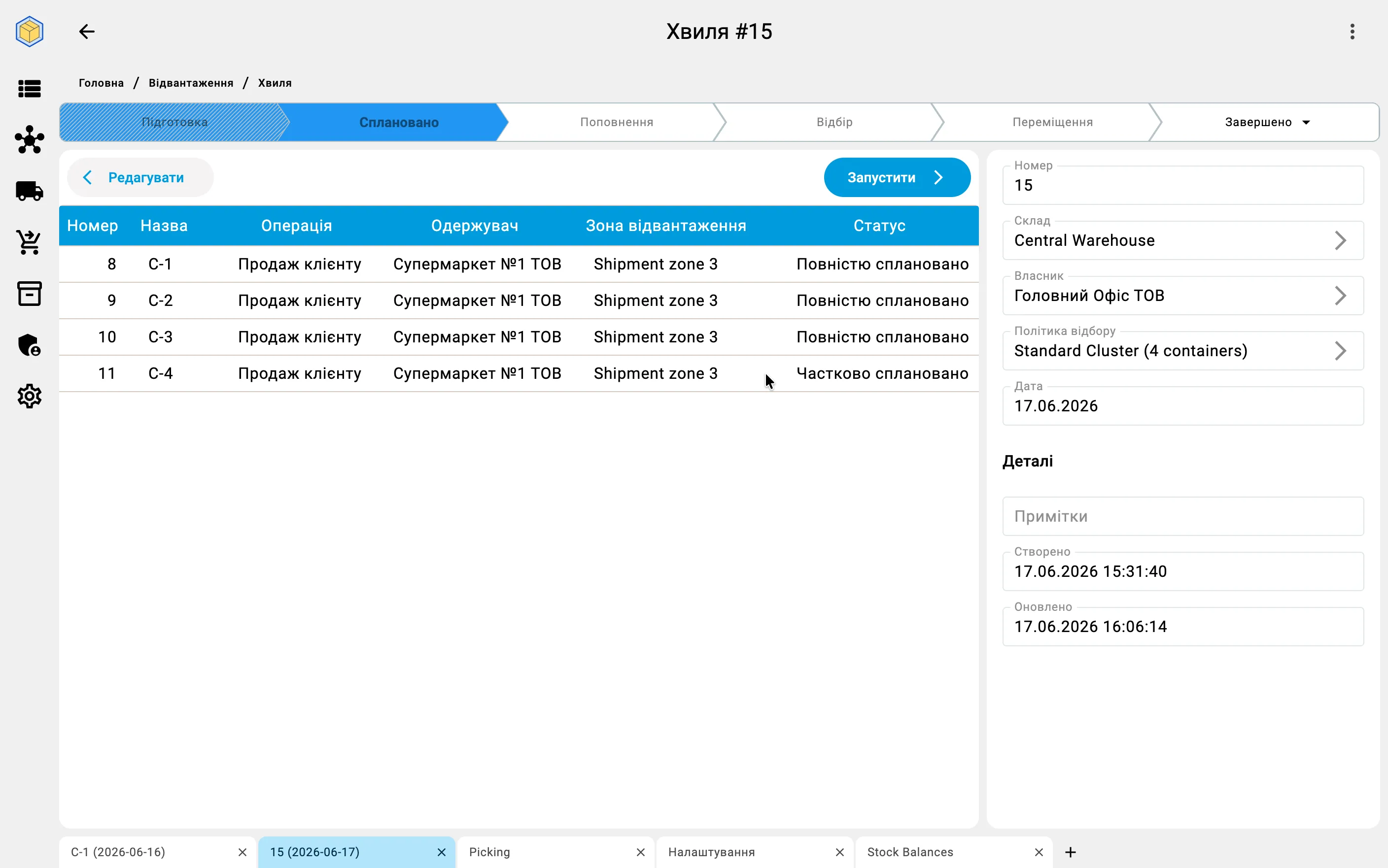Open Політика відбору Standard Cluster chevron

(1340, 351)
